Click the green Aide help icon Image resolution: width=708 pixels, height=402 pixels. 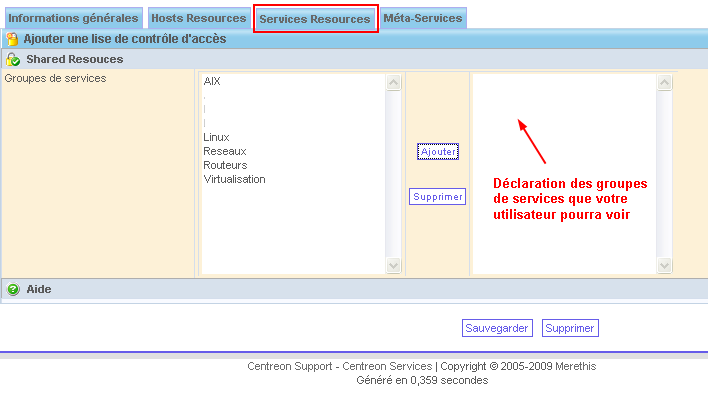(x=13, y=289)
